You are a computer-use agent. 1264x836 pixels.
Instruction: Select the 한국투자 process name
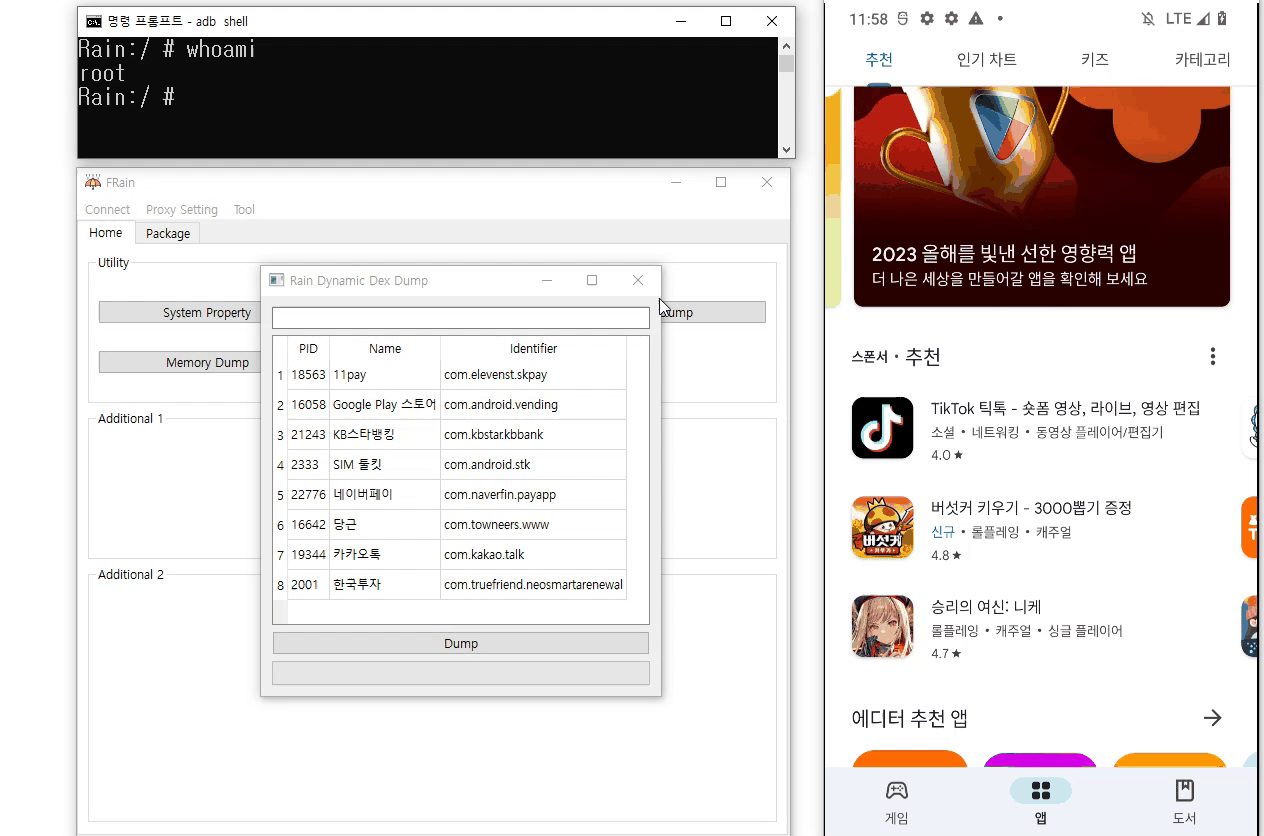385,585
